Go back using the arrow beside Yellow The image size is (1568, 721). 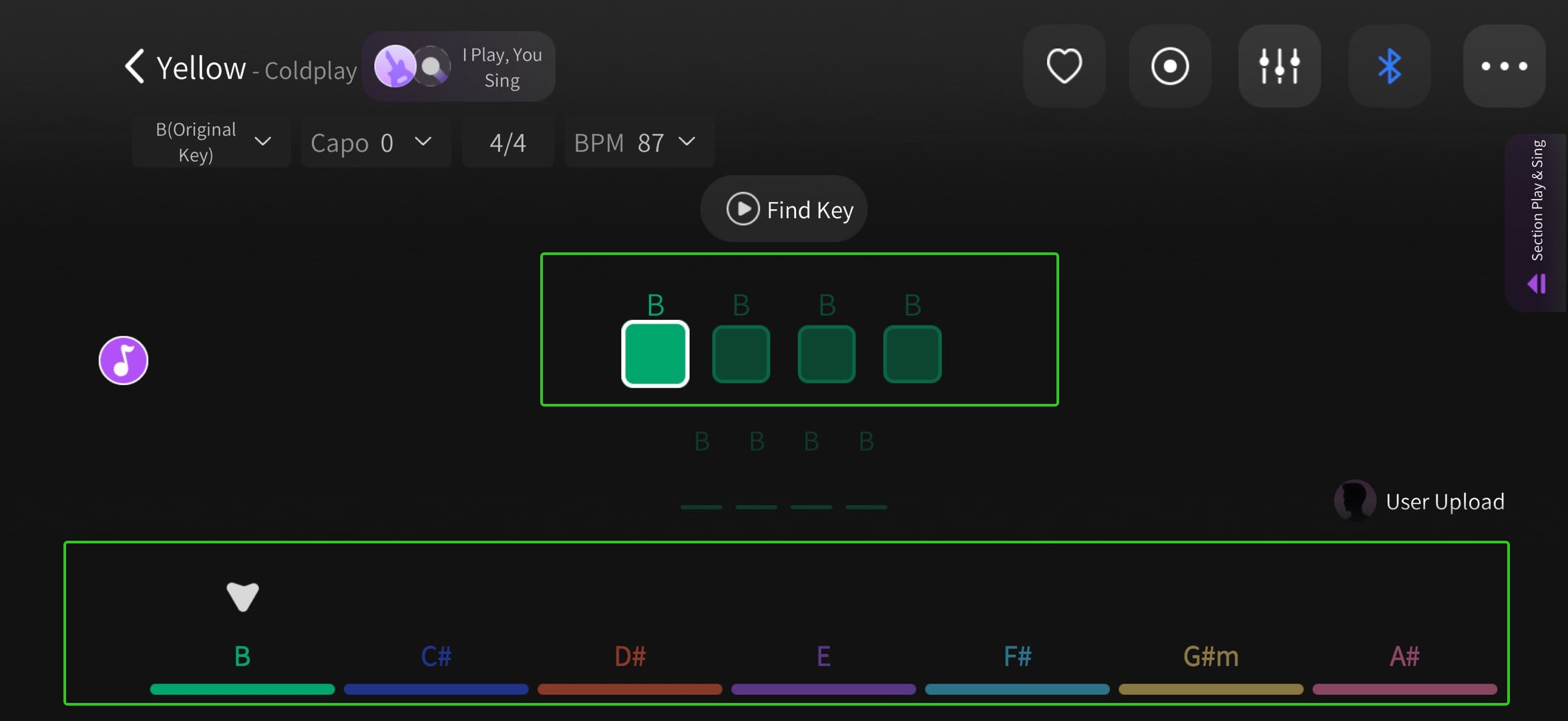(x=135, y=66)
